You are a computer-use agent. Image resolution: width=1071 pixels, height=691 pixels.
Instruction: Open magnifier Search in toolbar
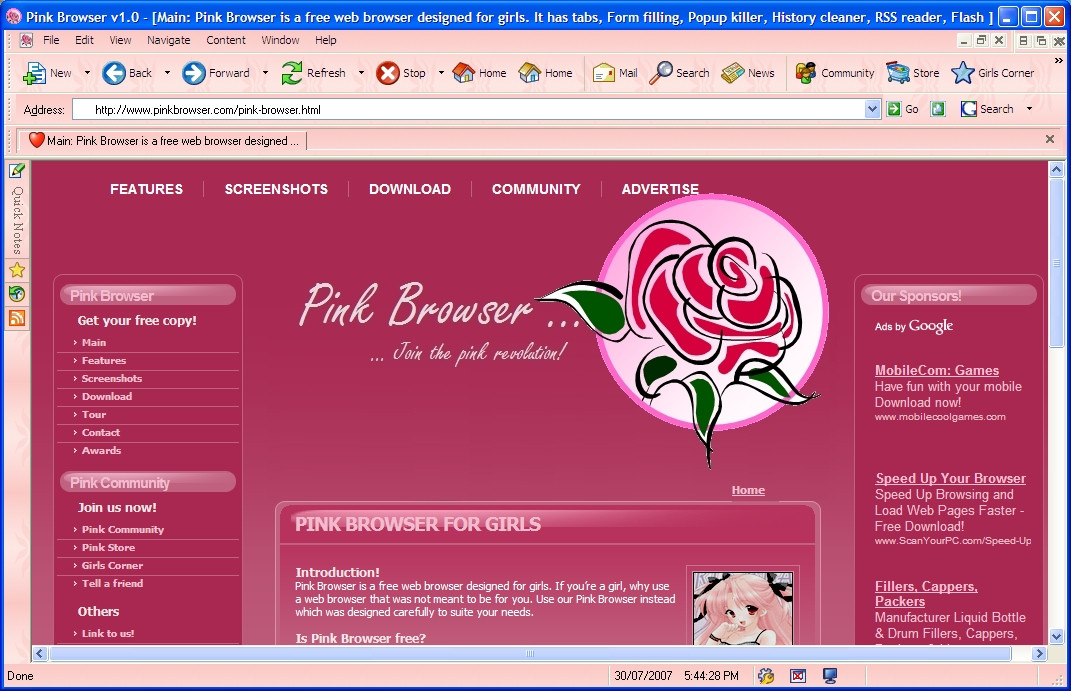(x=679, y=73)
